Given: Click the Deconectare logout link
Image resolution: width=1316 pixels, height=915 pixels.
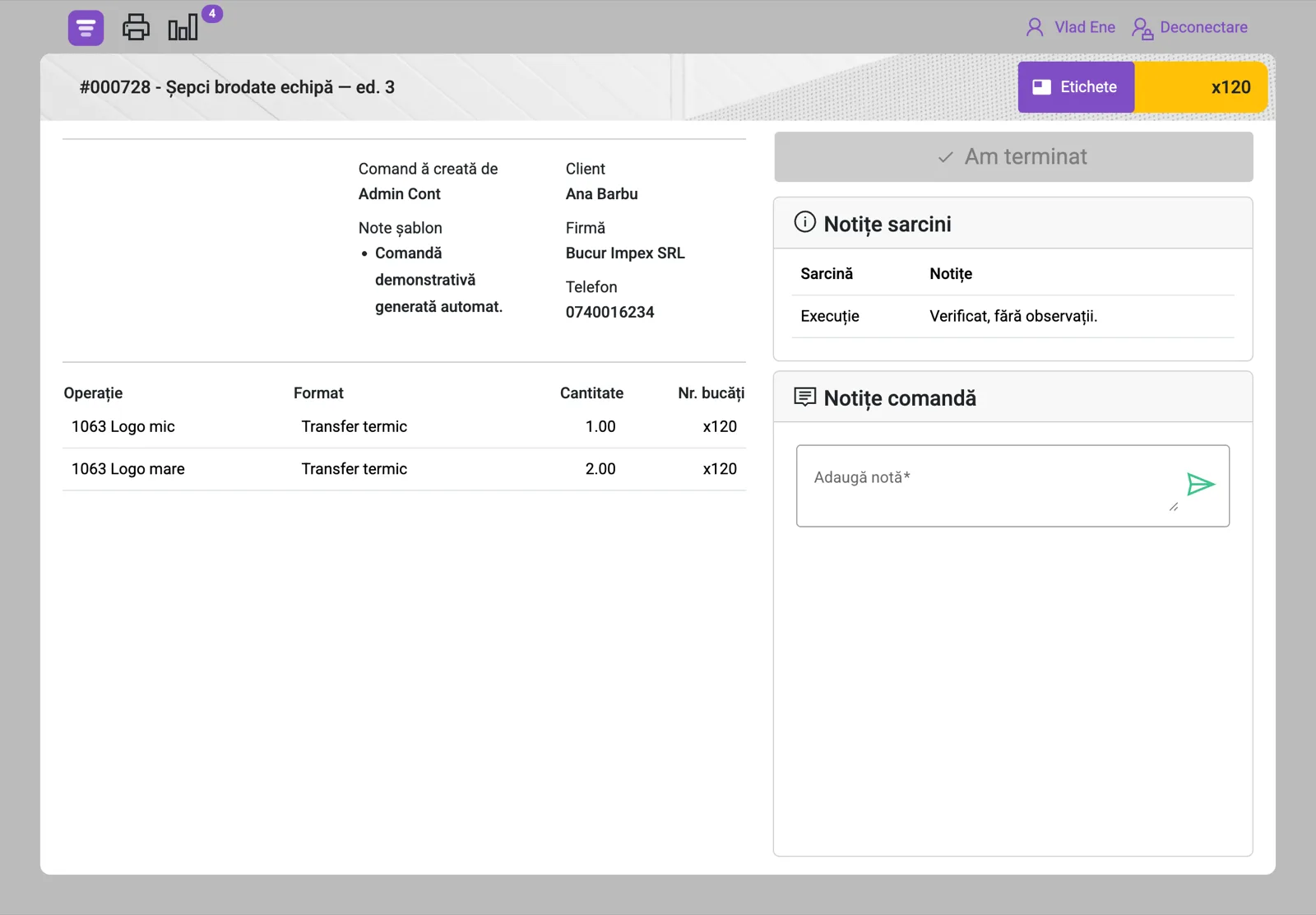Looking at the screenshot, I should click(1203, 27).
